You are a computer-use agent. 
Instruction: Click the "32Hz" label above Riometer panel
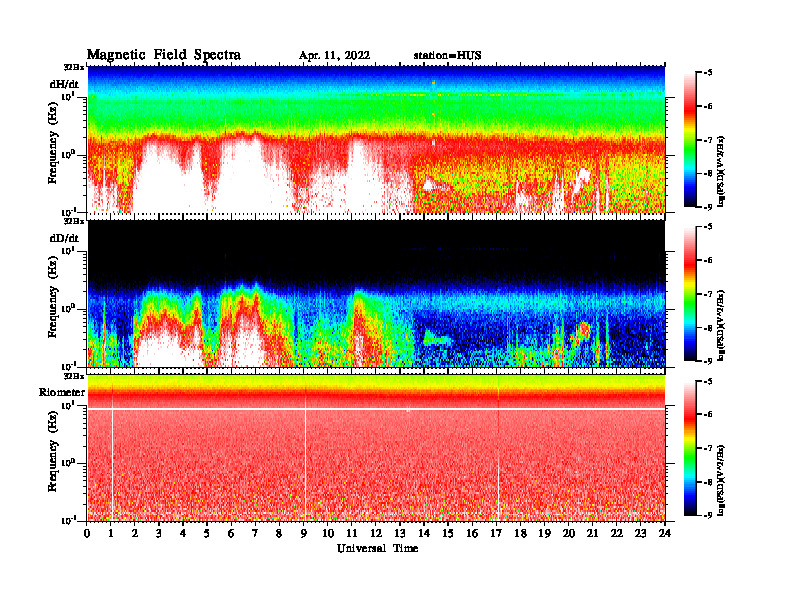(x=74, y=376)
